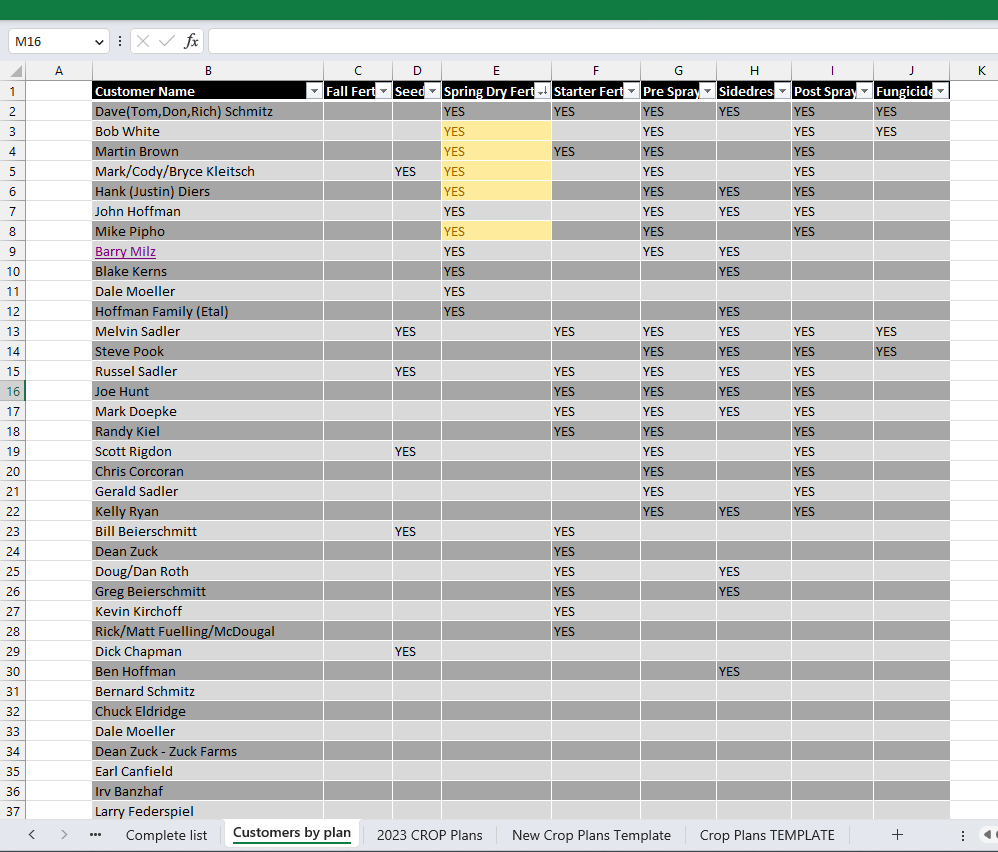Switch to 2023 CROP Plans tab
This screenshot has width=998, height=852.
(x=430, y=835)
